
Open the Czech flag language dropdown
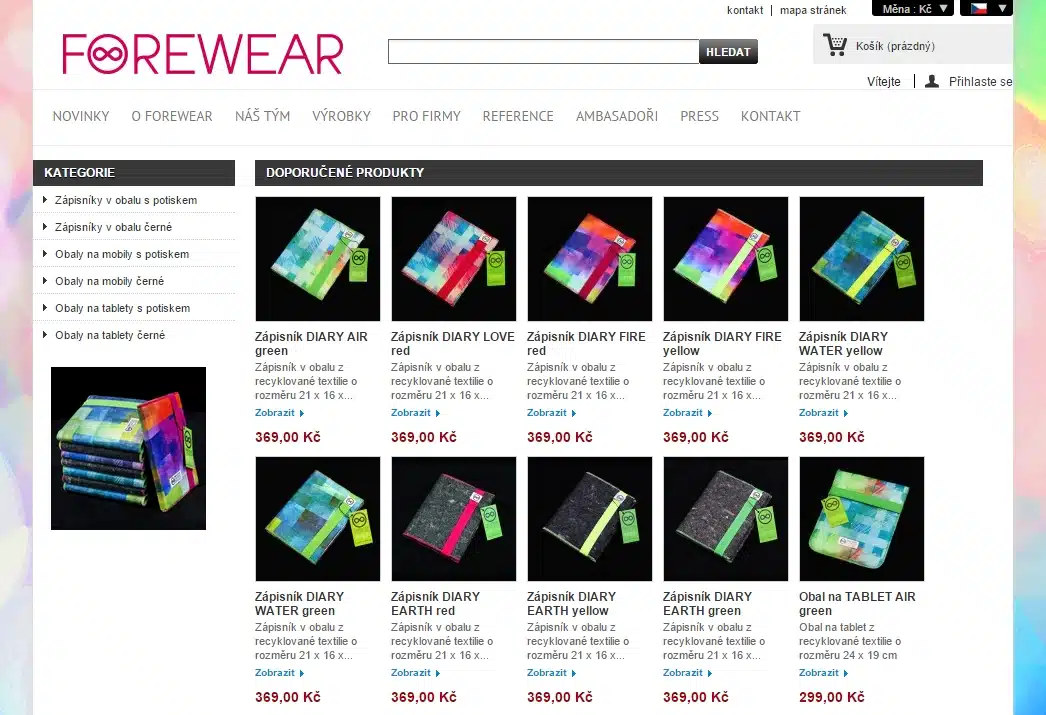[x=986, y=9]
